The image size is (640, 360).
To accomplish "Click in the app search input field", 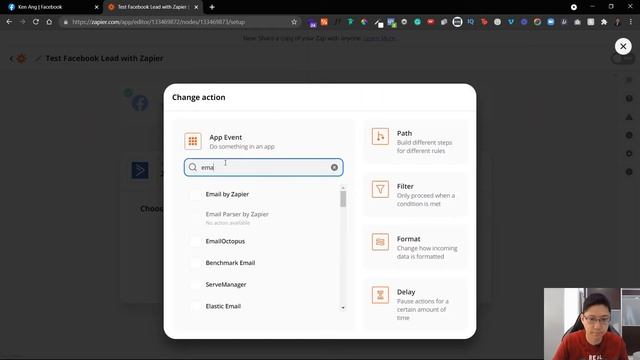I will coord(263,167).
